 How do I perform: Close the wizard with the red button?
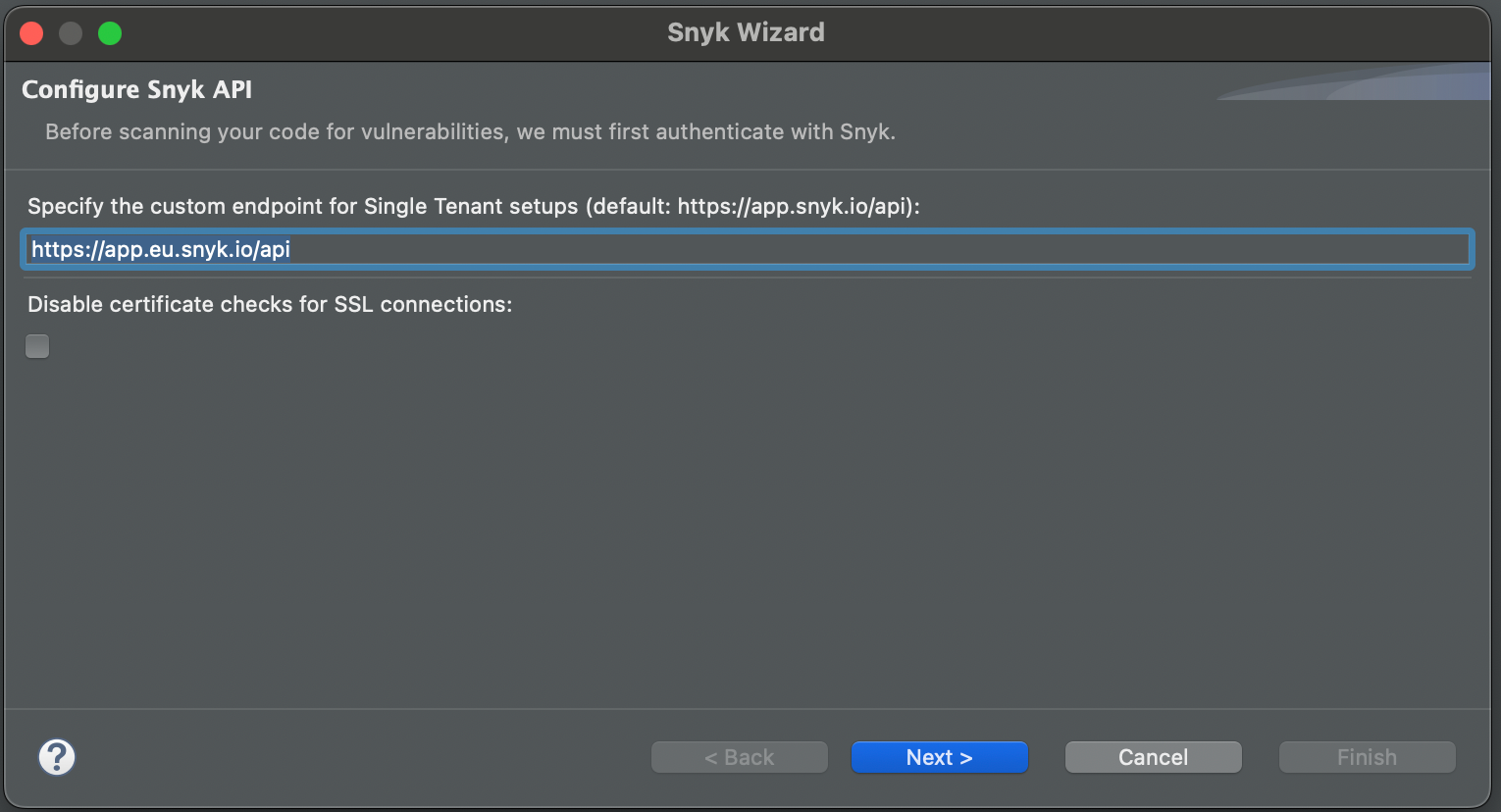[31, 33]
